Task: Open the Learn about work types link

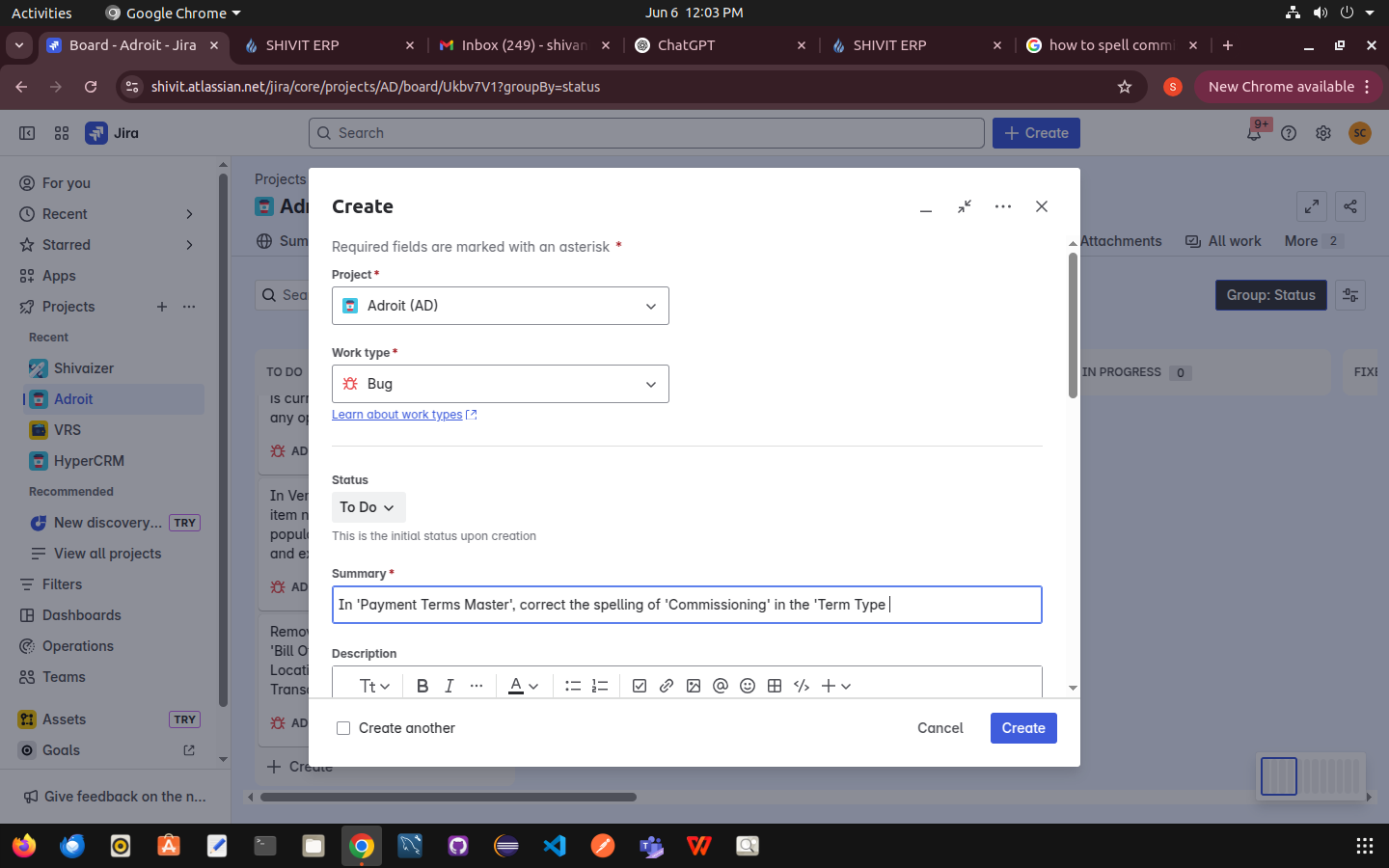Action: click(x=397, y=415)
